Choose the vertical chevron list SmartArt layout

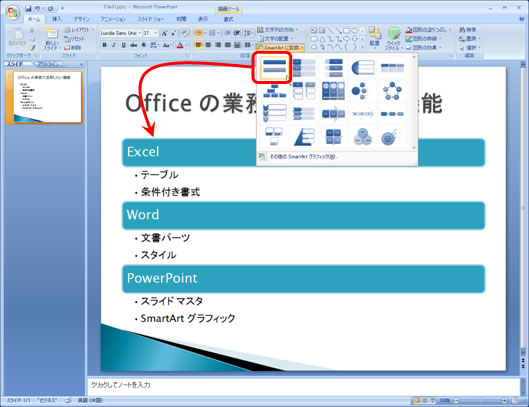[274, 114]
